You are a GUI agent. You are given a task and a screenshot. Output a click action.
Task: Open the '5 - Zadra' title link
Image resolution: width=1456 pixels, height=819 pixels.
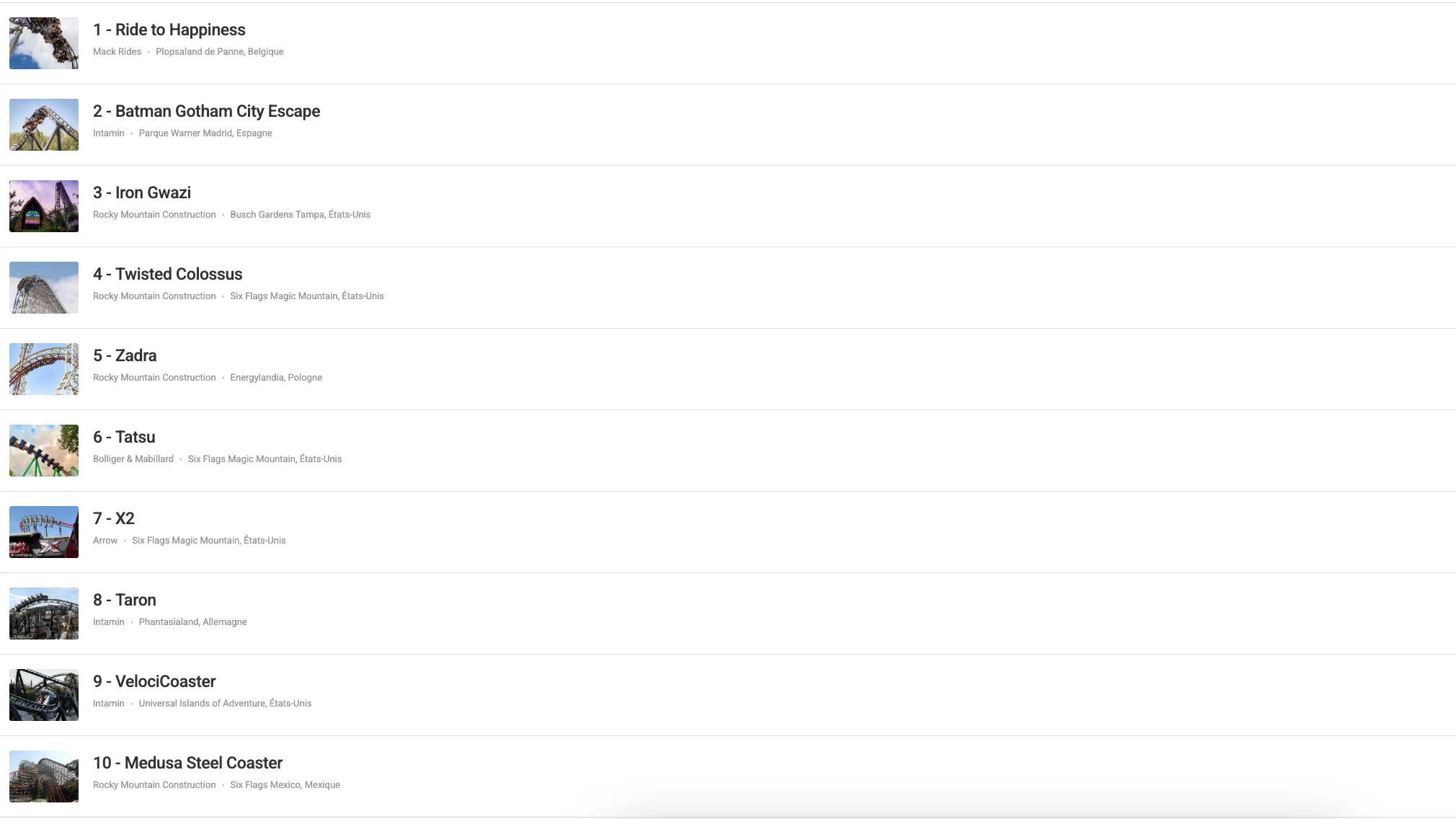pos(125,355)
